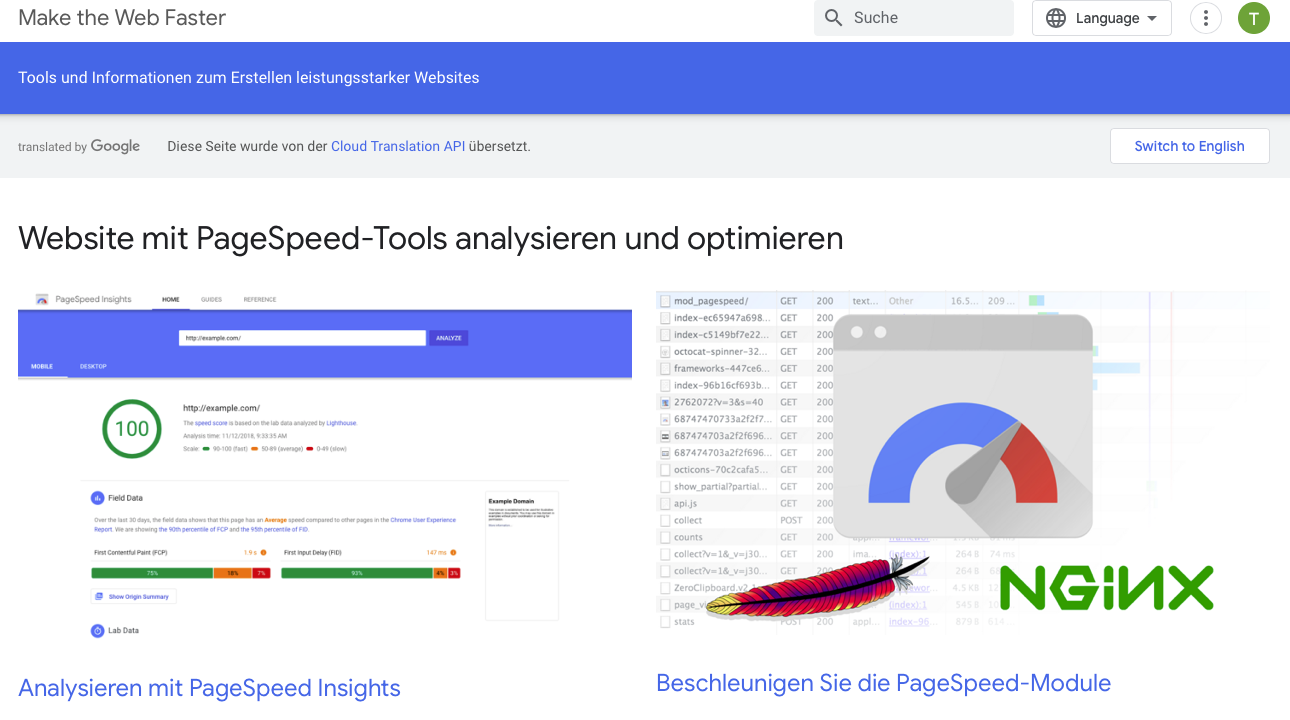1290x720 pixels.
Task: Click the search magnifier icon
Action: pos(834,18)
